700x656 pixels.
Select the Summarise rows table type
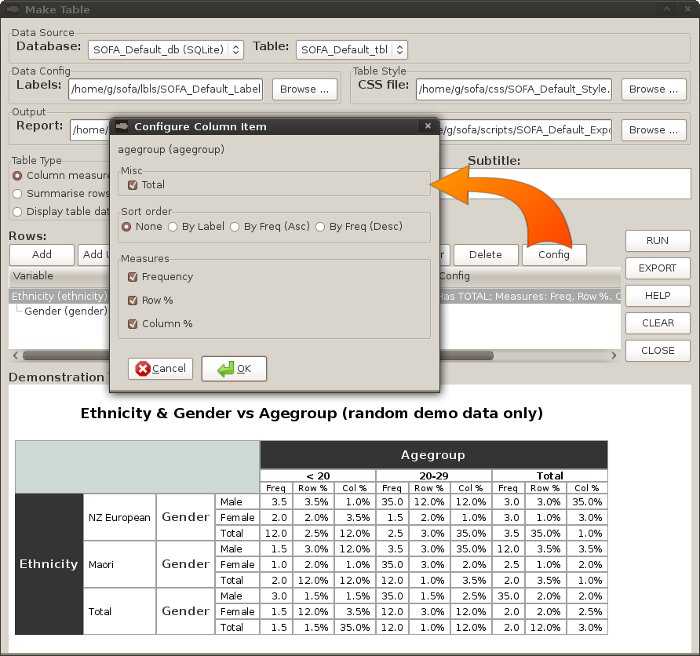[17, 193]
